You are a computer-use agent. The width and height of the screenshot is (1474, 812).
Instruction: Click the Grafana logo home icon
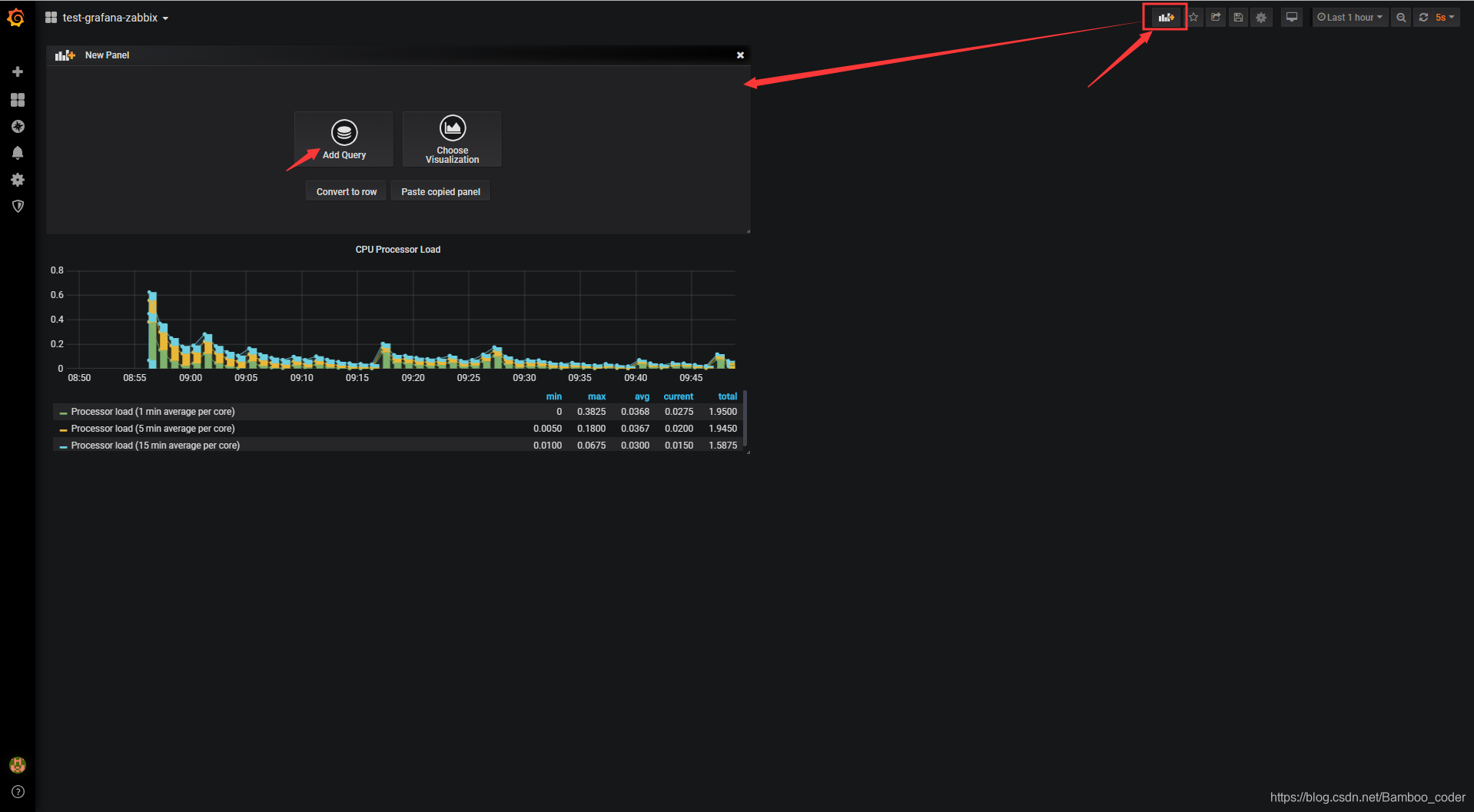click(x=16, y=17)
